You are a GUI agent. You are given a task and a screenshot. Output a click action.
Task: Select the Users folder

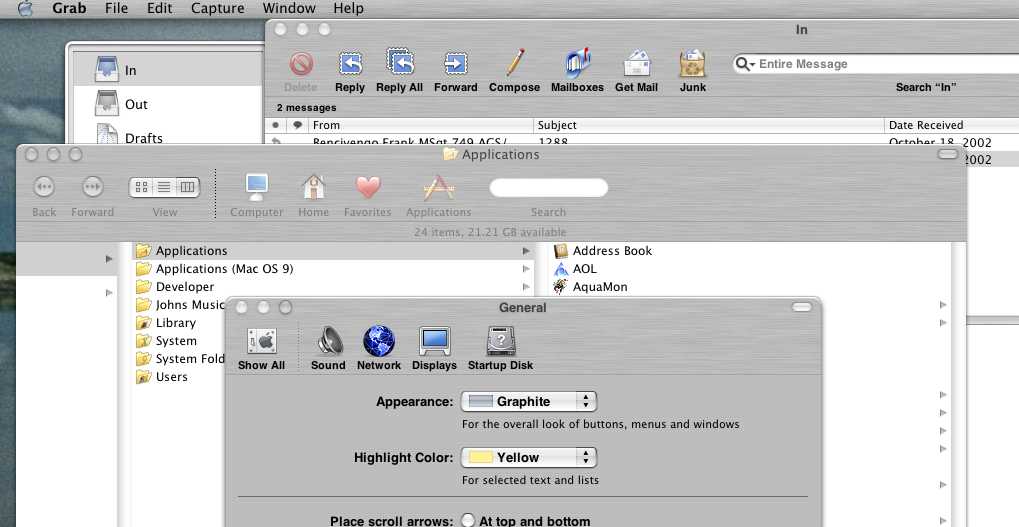click(x=162, y=377)
